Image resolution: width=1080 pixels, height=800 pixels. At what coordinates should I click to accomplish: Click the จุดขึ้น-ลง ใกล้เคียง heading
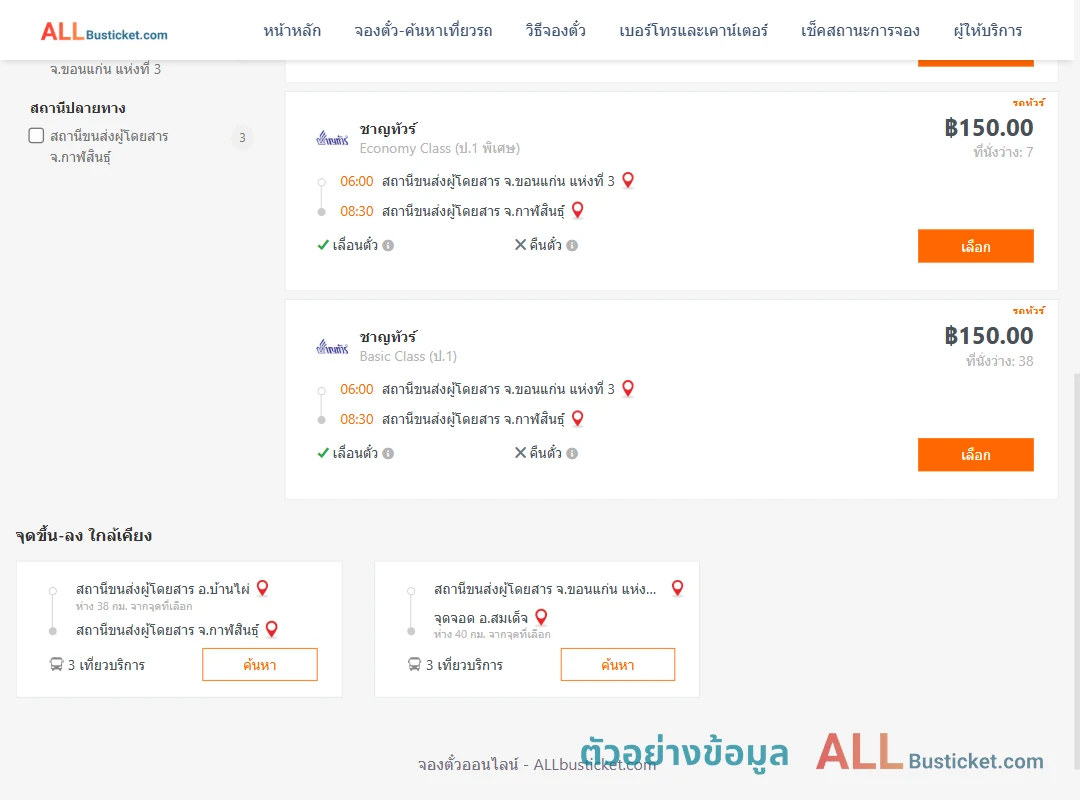[84, 535]
